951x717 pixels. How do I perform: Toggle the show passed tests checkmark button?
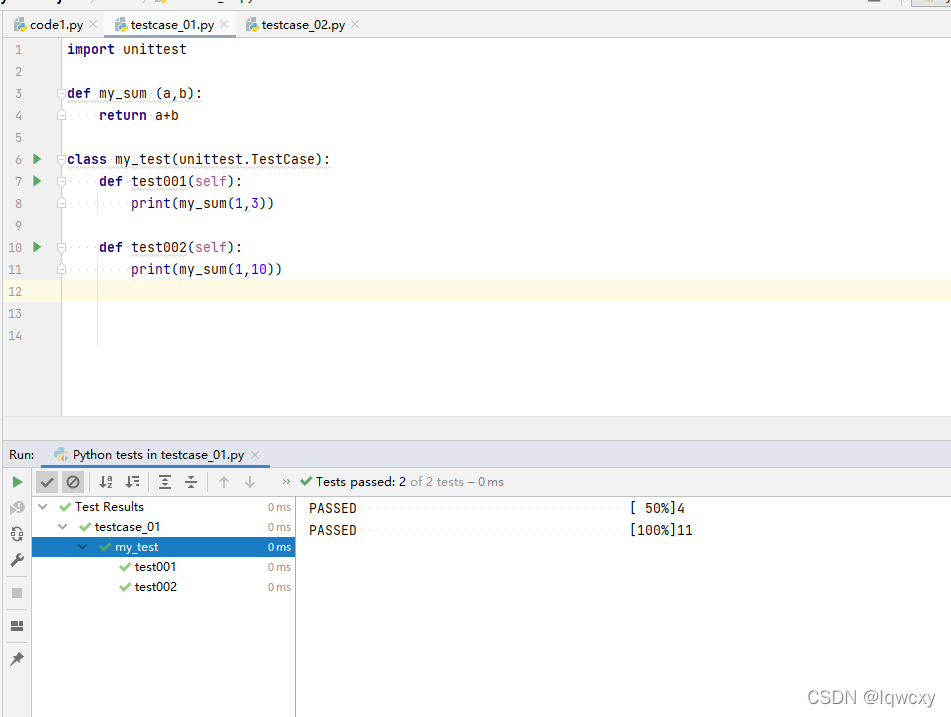pyautogui.click(x=47, y=482)
